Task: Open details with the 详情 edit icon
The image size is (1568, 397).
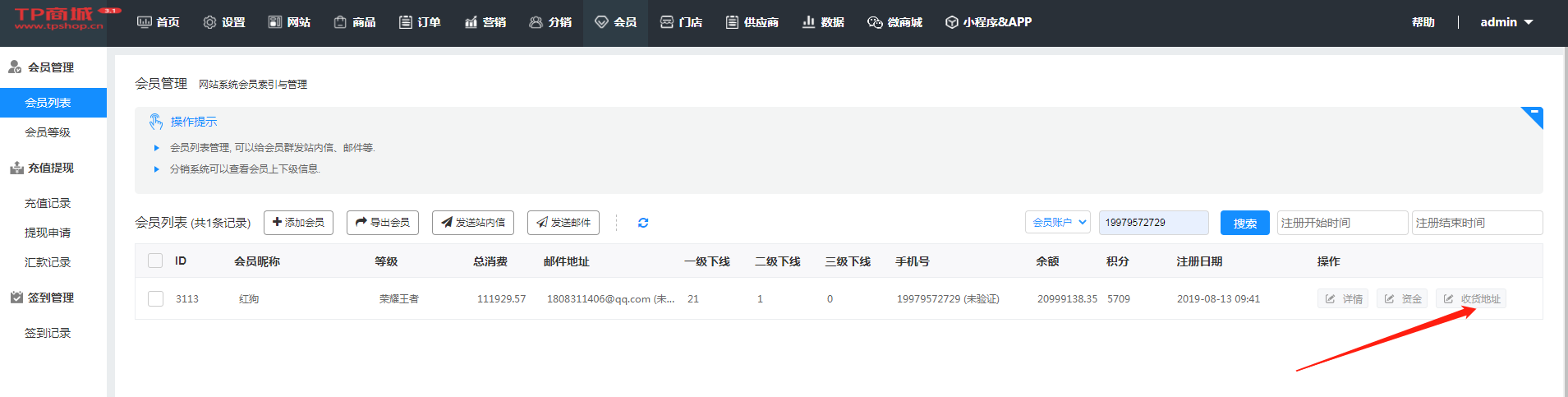Action: coord(1343,299)
